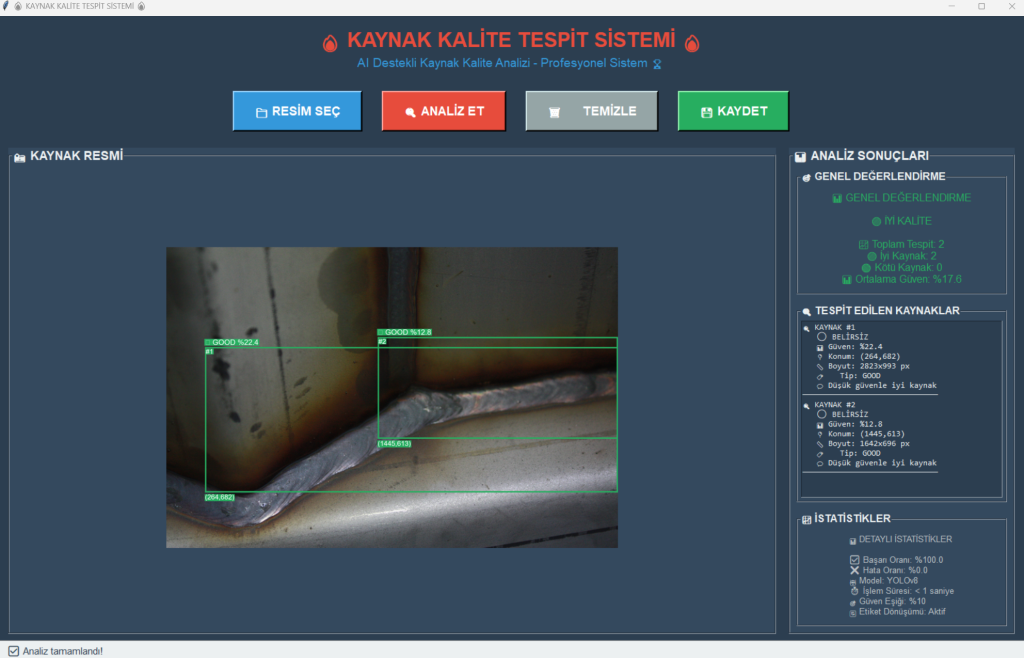Click the green circle next to İYİ KALİTE
The width and height of the screenshot is (1024, 658).
click(876, 221)
